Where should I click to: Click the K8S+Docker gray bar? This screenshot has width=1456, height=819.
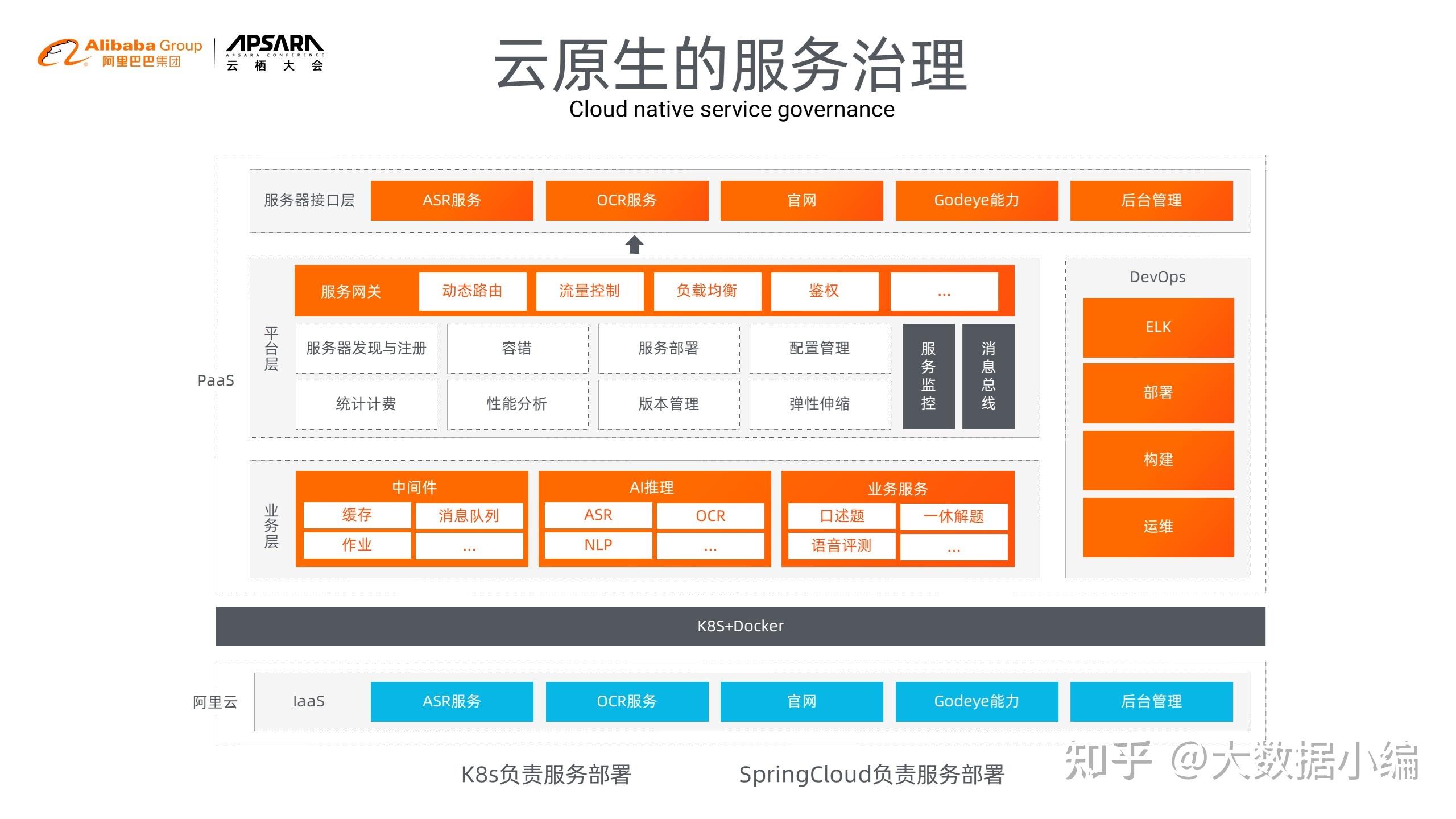(740, 626)
